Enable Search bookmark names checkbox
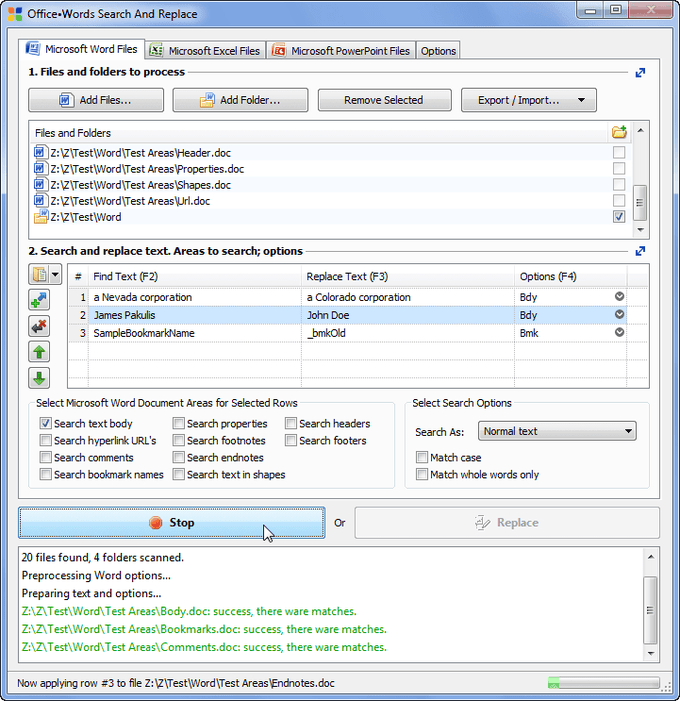The height and width of the screenshot is (701, 680). tap(46, 474)
